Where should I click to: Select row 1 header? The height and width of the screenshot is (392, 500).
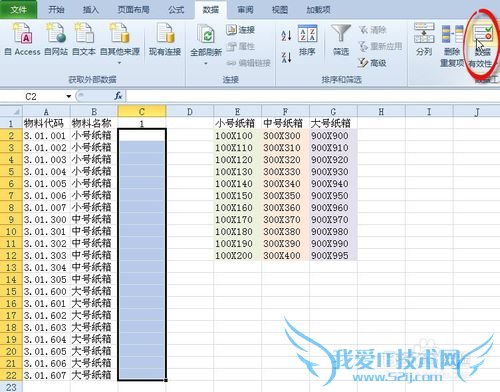pos(11,123)
